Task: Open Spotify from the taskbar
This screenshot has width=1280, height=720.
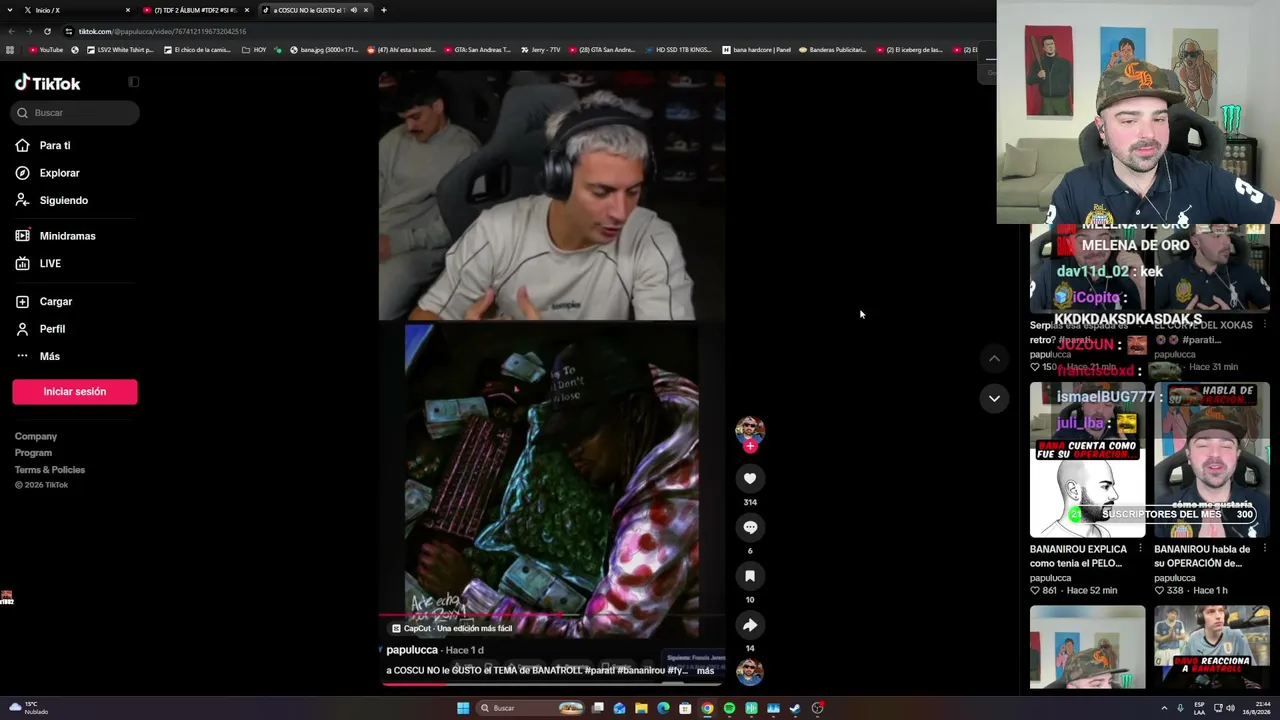Action: tap(729, 708)
